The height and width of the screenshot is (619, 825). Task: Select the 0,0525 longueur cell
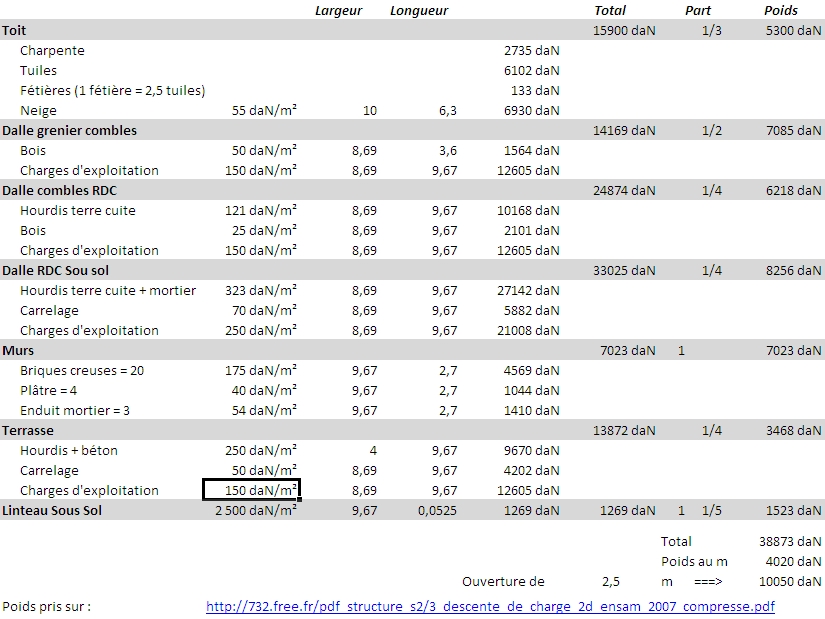(437, 511)
